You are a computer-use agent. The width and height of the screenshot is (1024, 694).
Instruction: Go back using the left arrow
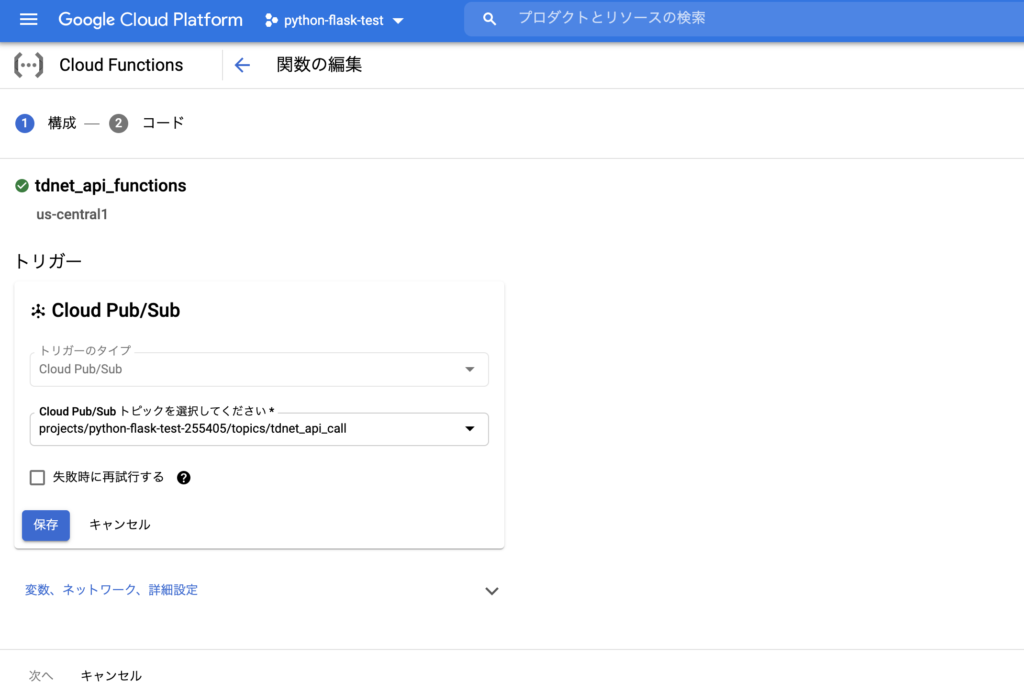pos(242,65)
